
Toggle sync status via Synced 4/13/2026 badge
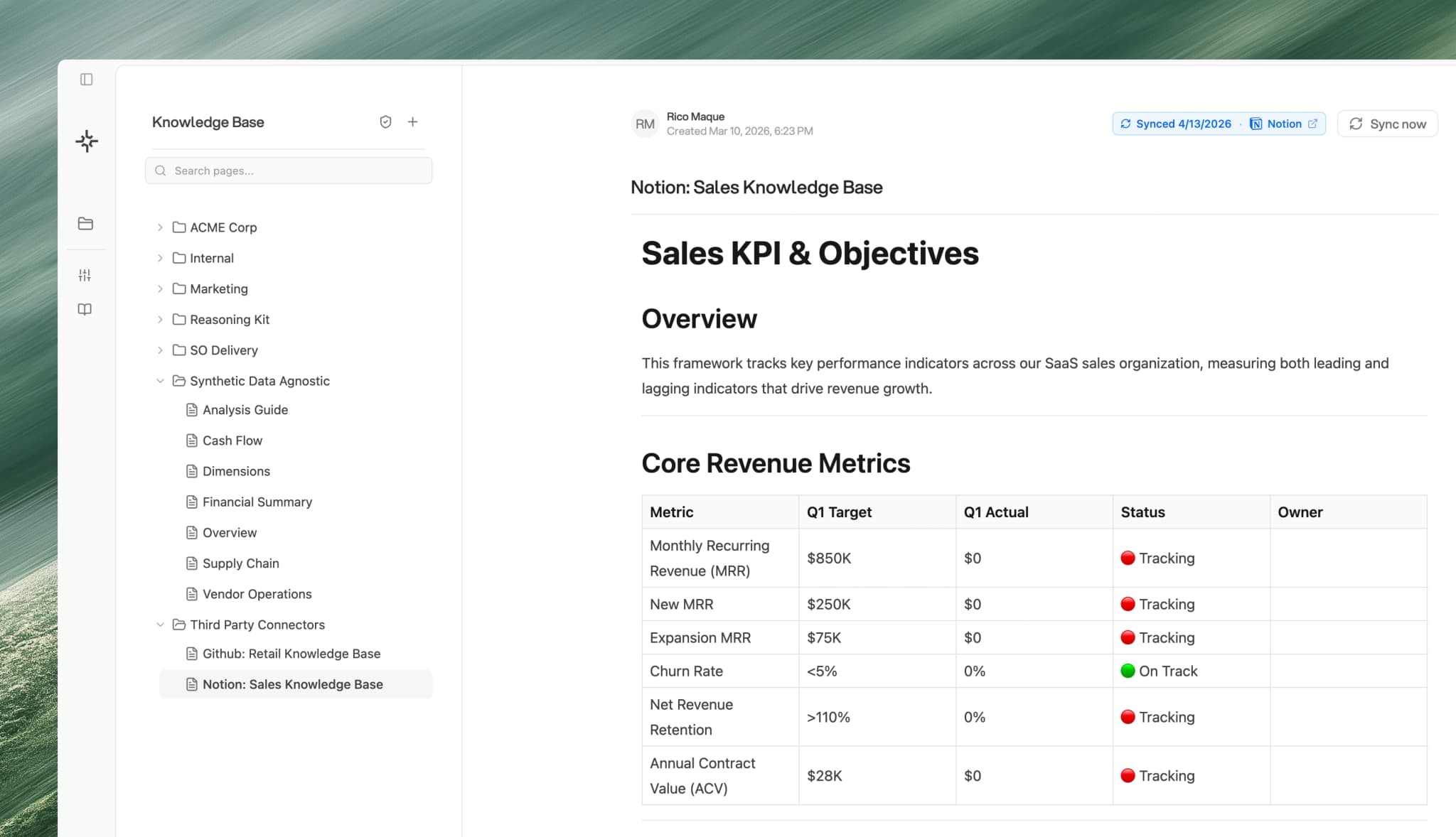[1183, 123]
